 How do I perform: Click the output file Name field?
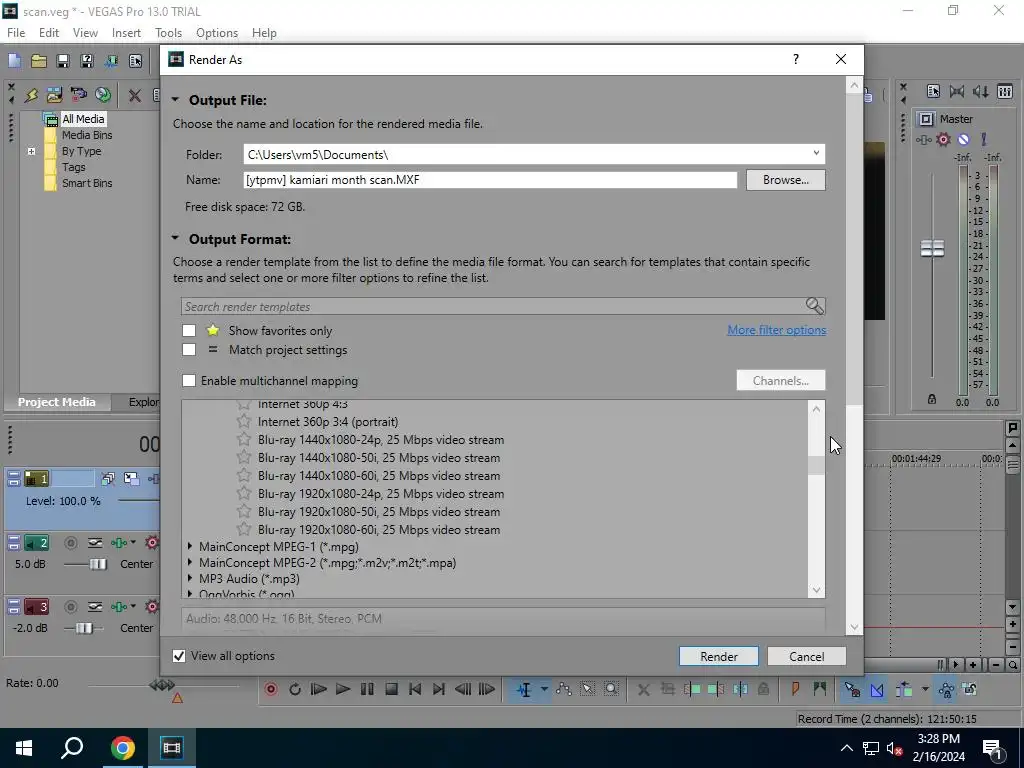[x=490, y=180]
